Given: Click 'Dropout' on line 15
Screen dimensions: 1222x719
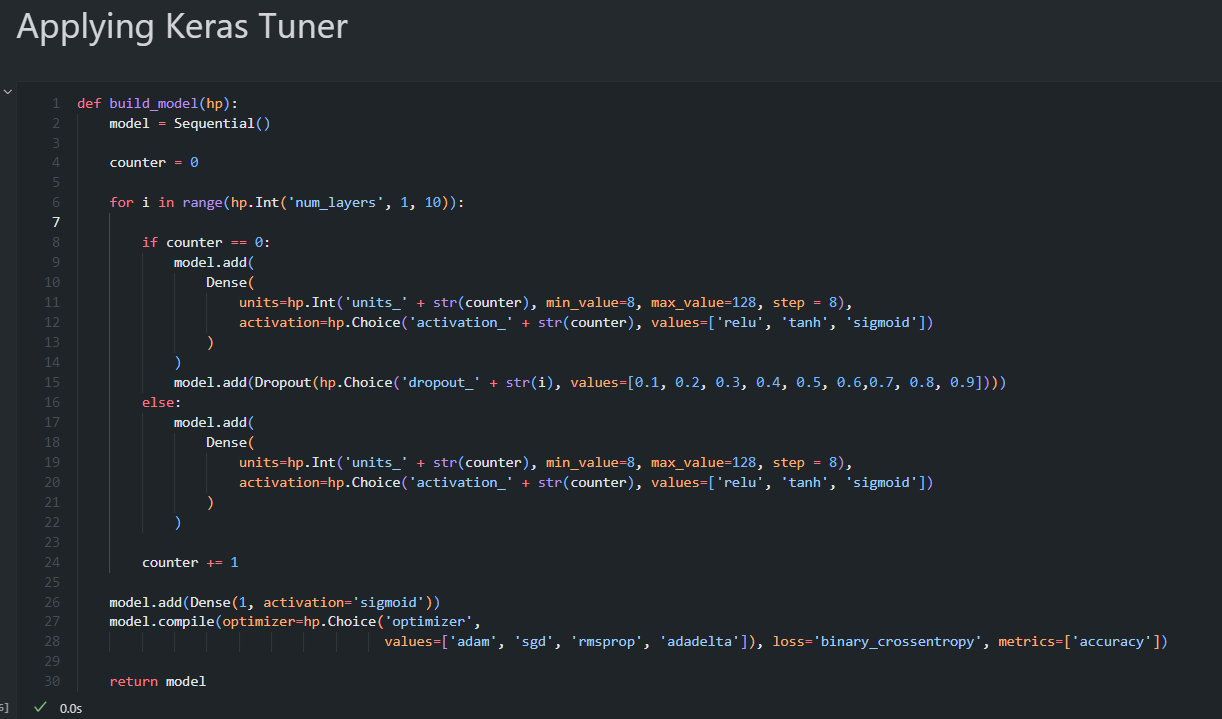Looking at the screenshot, I should (283, 382).
